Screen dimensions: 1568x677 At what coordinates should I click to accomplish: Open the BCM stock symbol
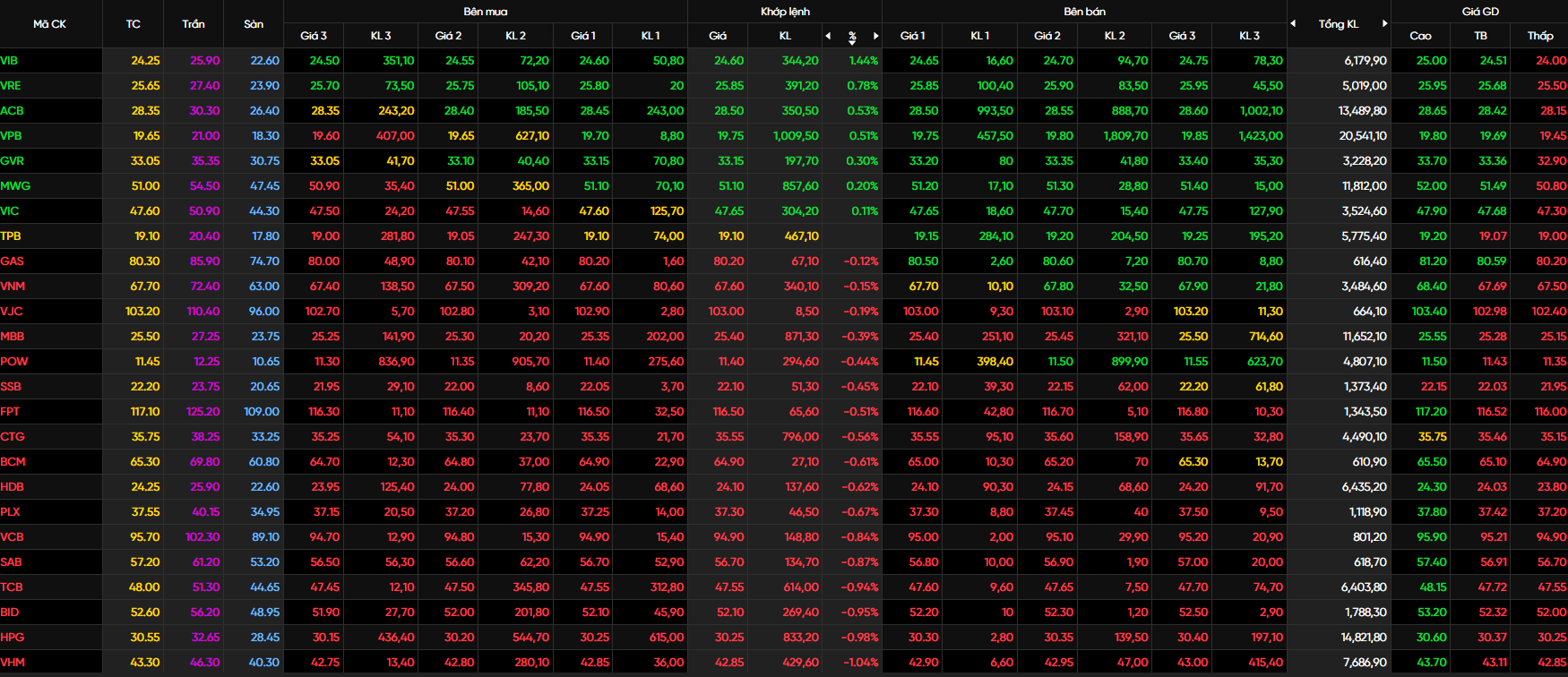point(13,462)
